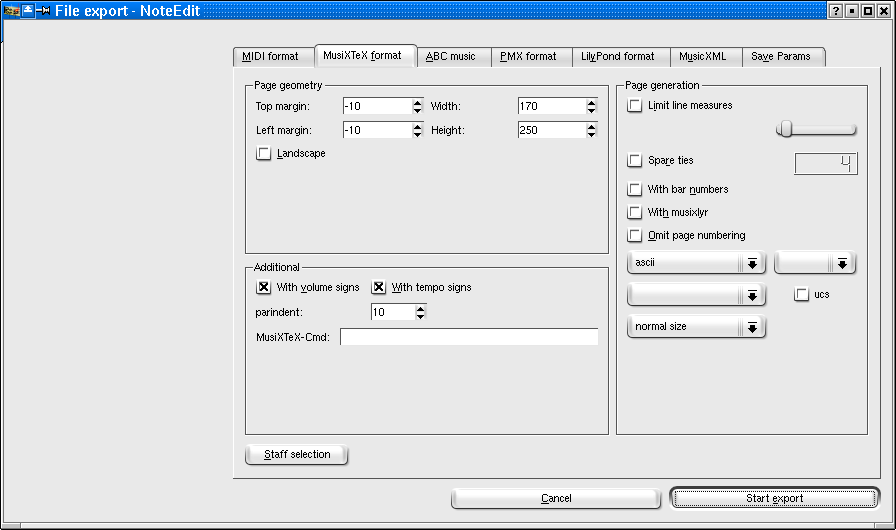Click the title bar help question-mark button
This screenshot has height=530, width=896.
(x=835, y=10)
